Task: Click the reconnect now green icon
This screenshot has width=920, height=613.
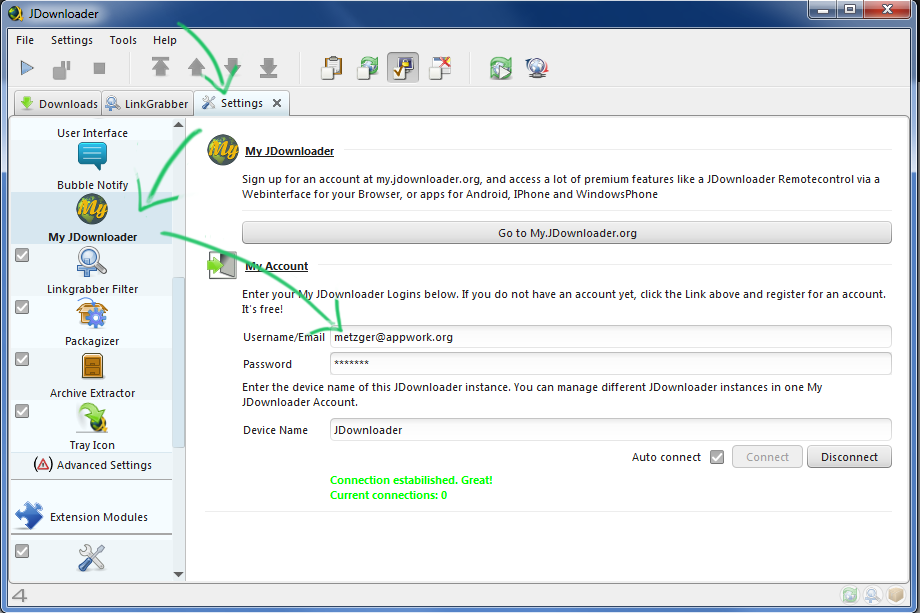Action: click(x=501, y=68)
